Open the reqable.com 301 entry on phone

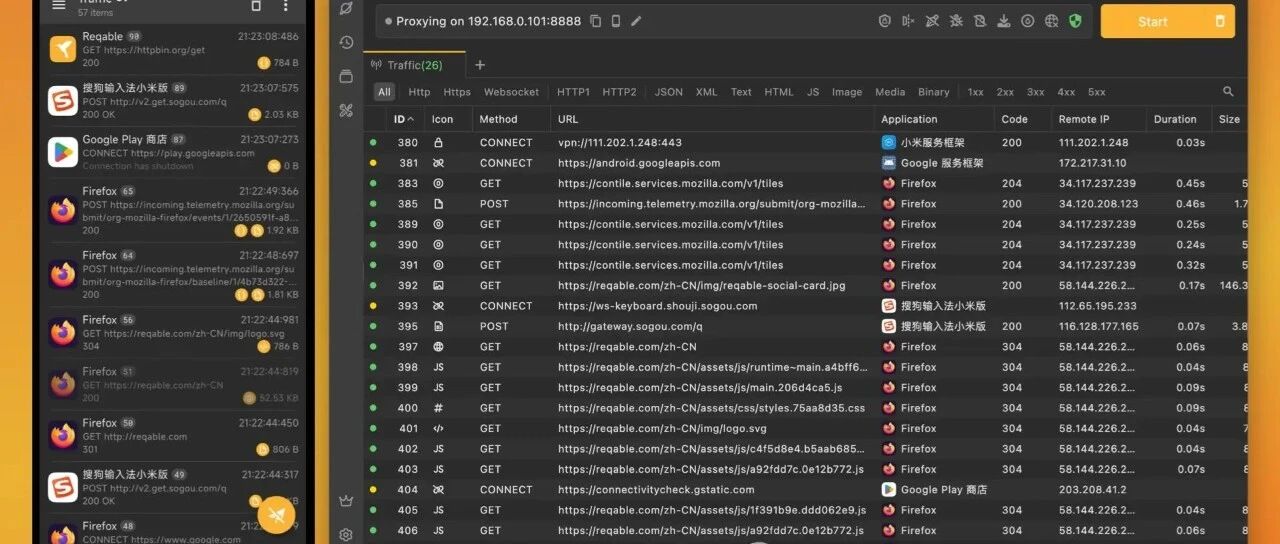(x=174, y=436)
